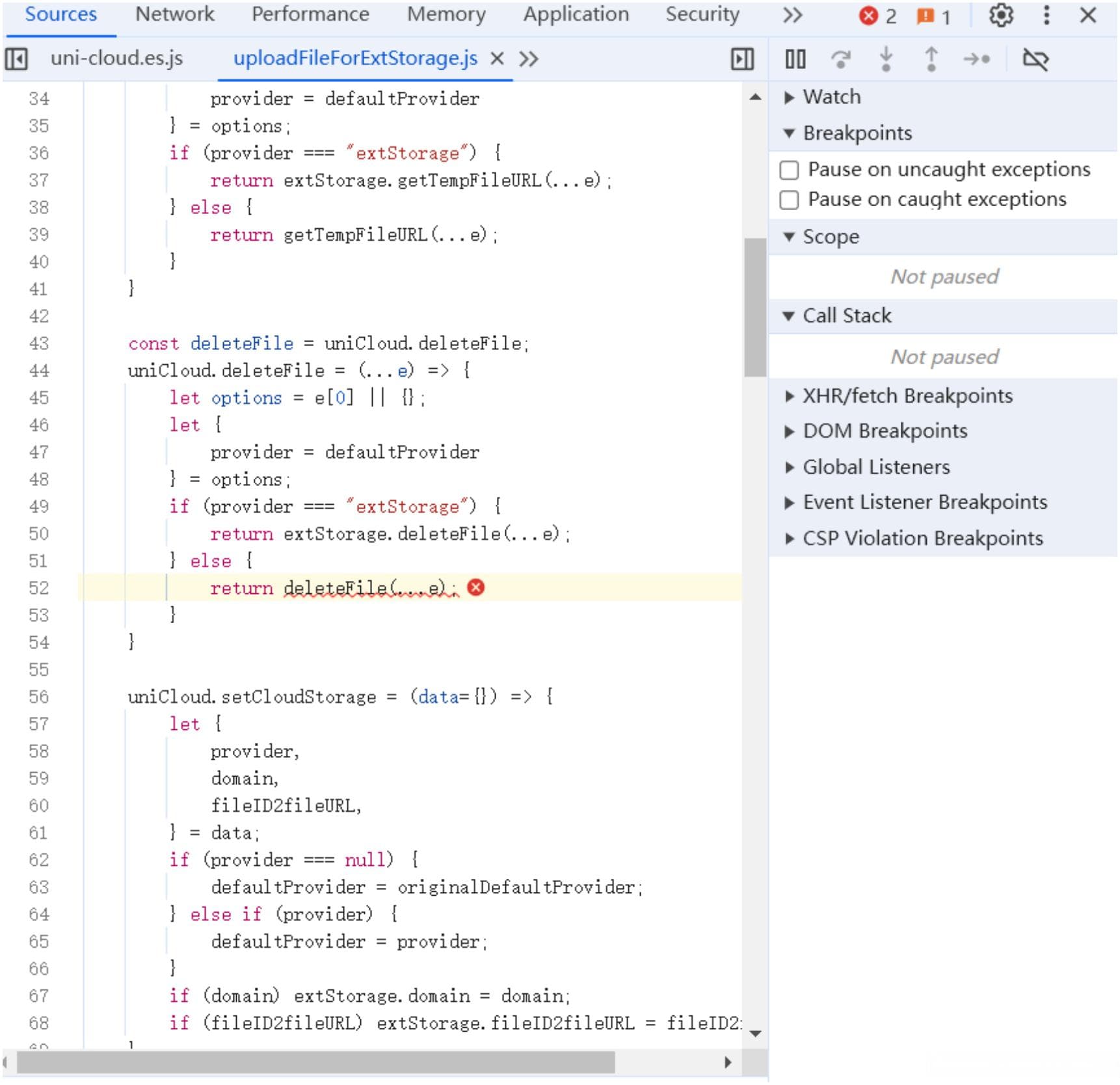
Task: Click the orange issues count indicator
Action: point(933,16)
